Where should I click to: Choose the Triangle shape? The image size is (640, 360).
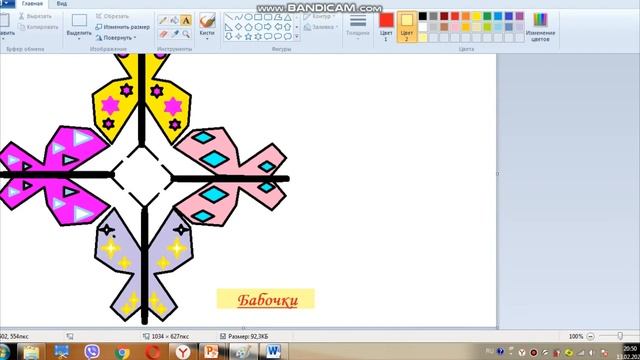point(288,17)
